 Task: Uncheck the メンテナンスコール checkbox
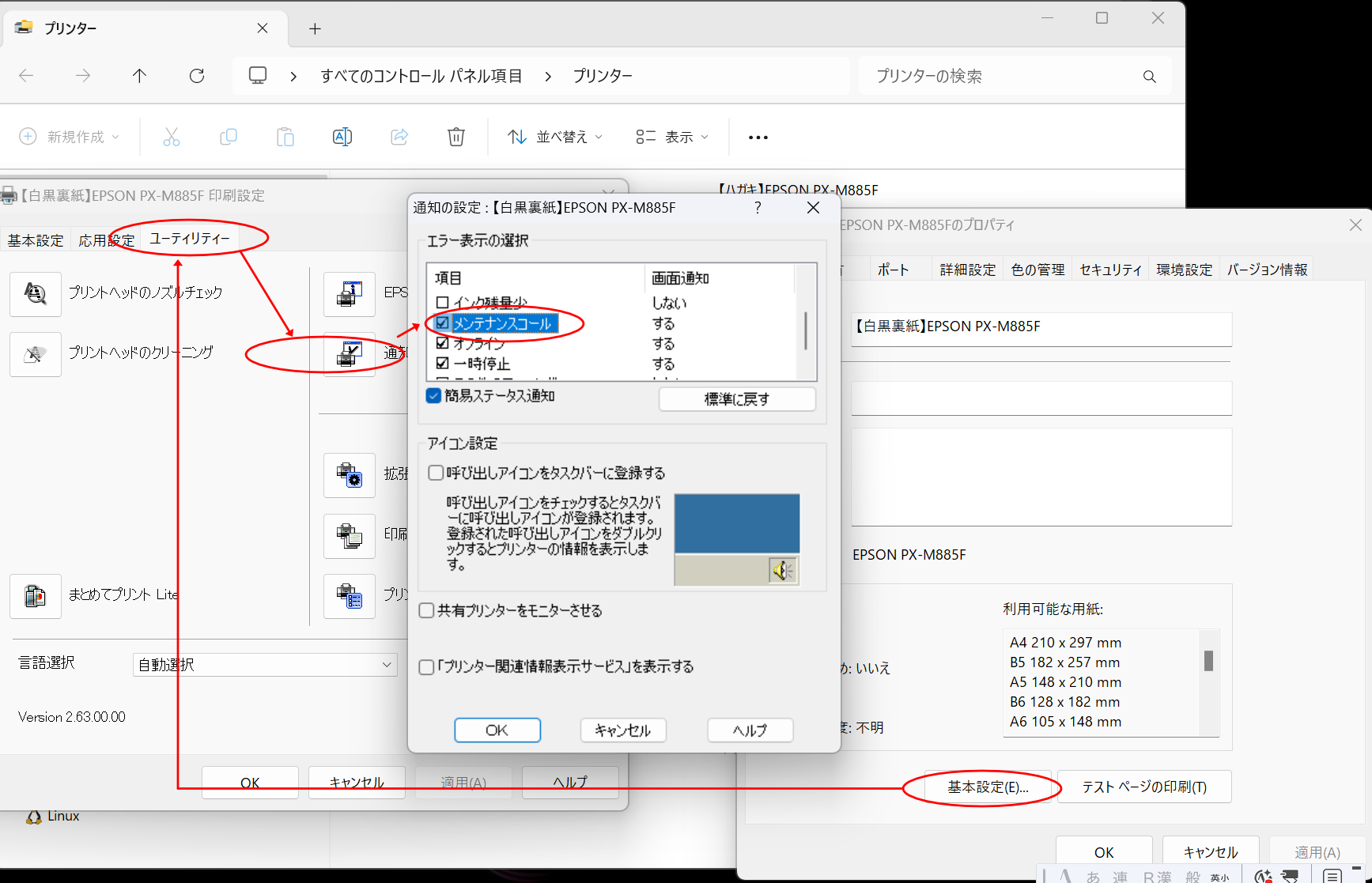[441, 323]
